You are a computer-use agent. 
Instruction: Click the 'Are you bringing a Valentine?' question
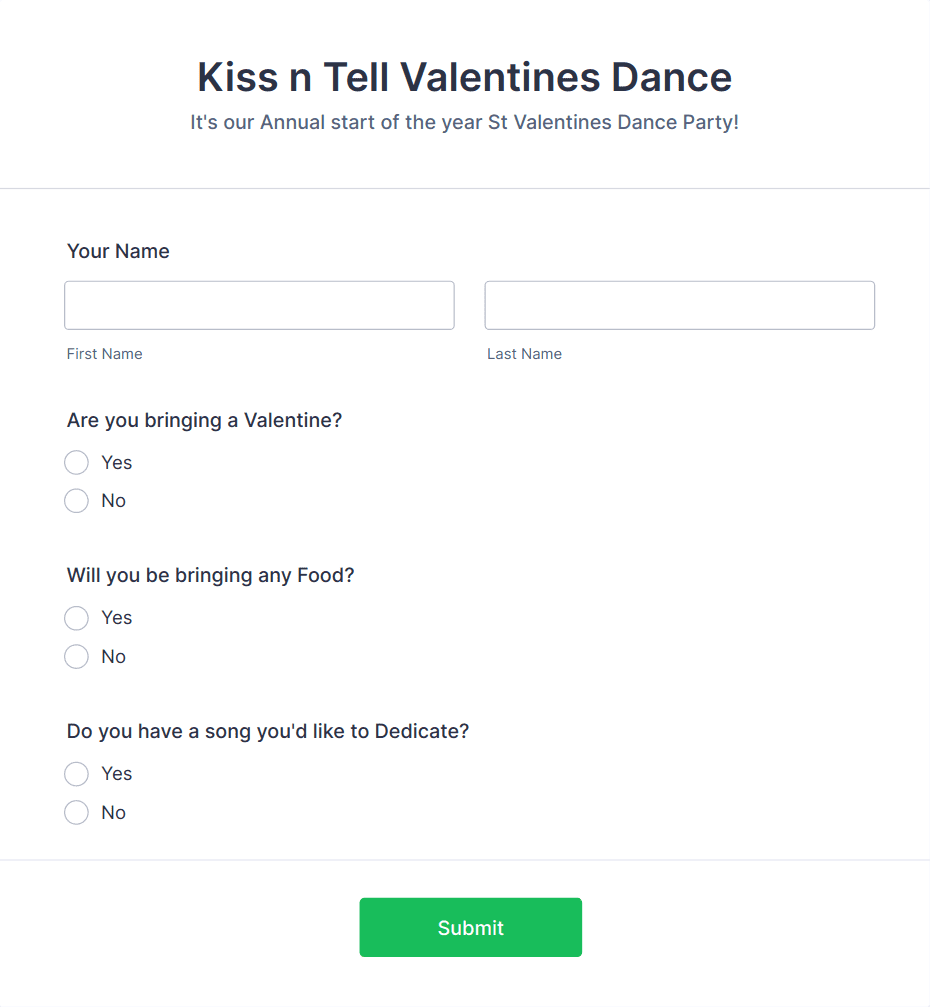coord(204,421)
